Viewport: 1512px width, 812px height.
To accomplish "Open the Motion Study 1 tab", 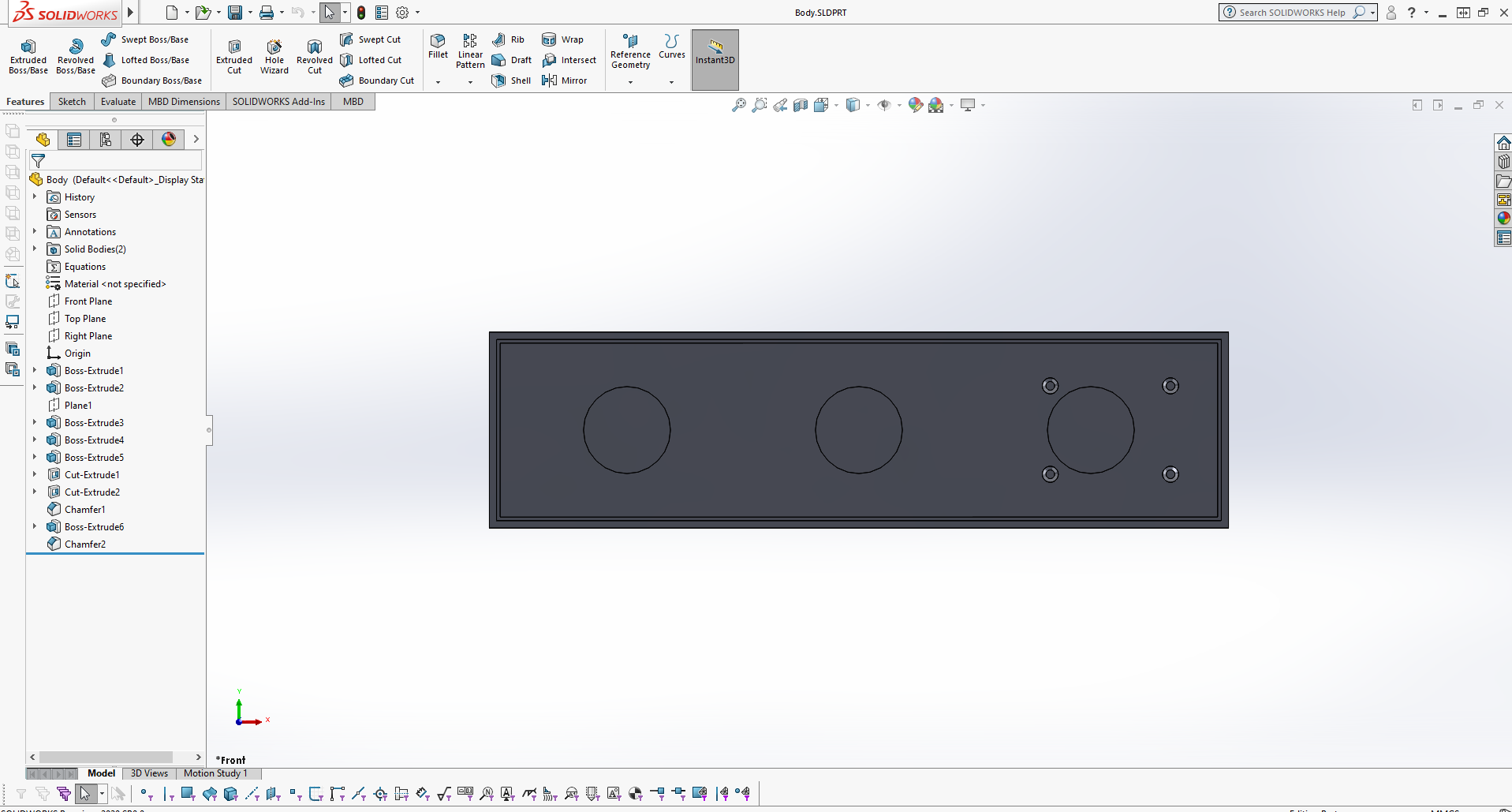I will tap(217, 773).
